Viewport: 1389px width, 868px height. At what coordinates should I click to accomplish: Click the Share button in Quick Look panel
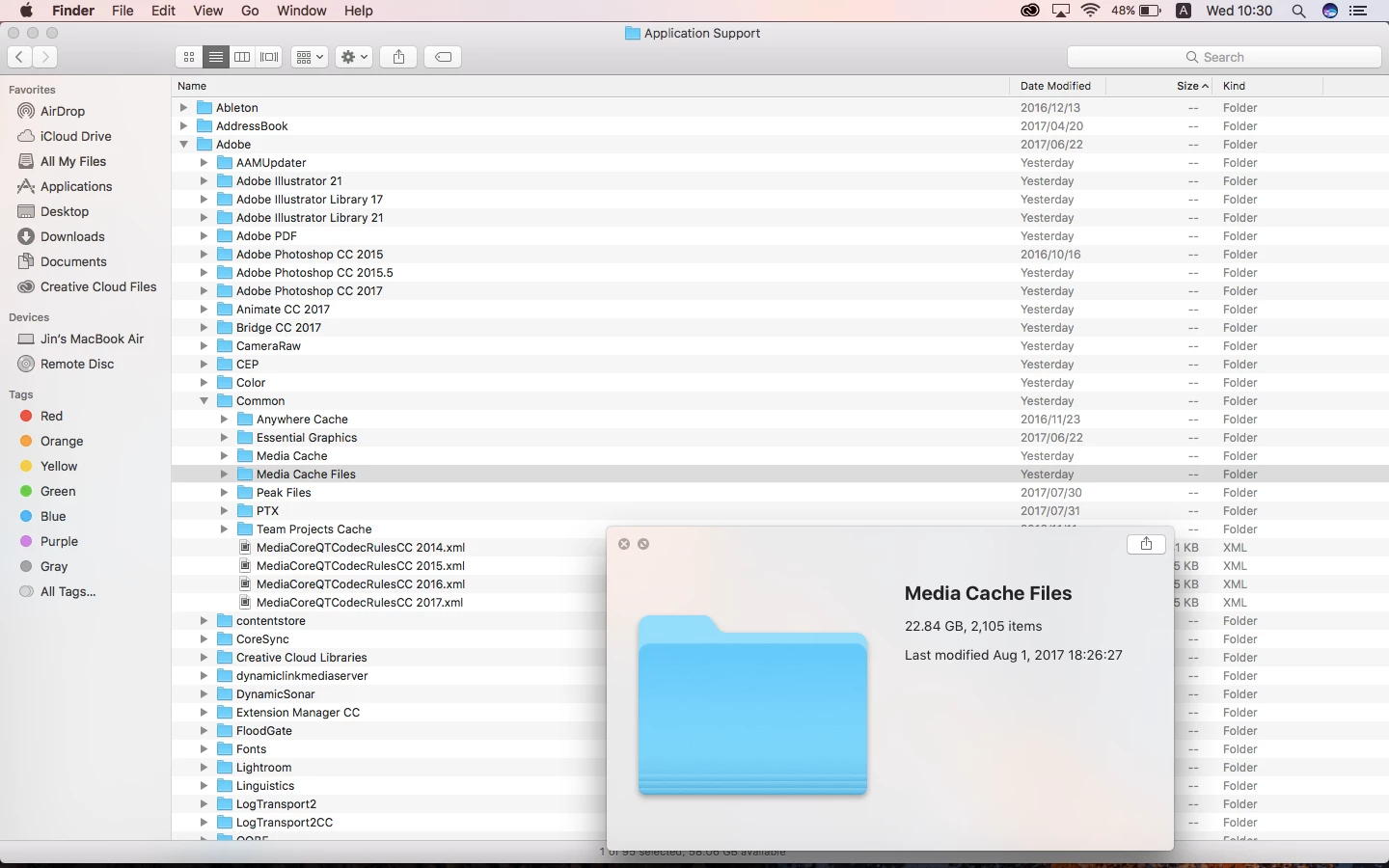coord(1146,544)
